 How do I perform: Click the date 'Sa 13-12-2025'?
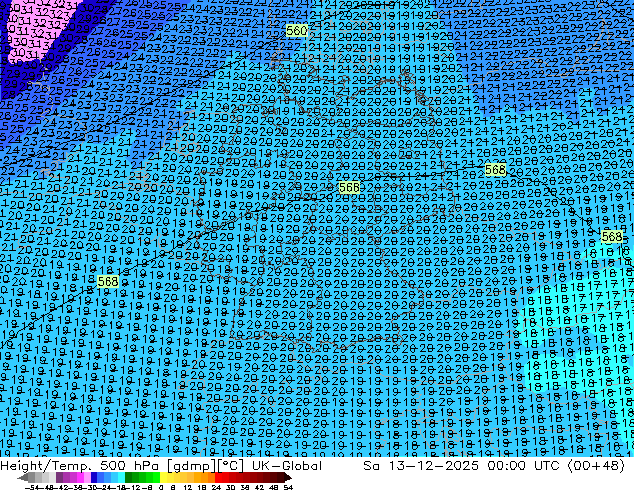(x=421, y=465)
